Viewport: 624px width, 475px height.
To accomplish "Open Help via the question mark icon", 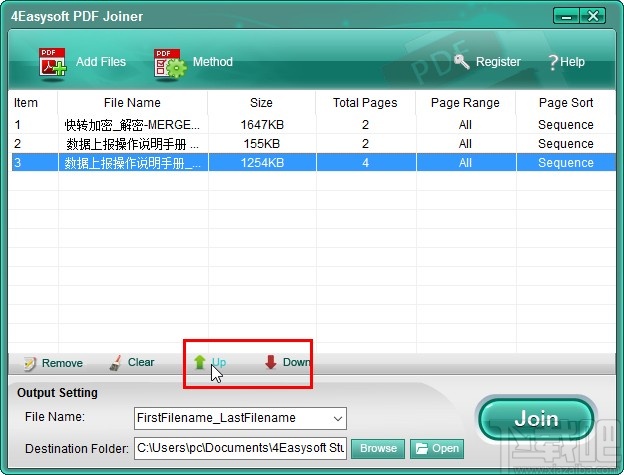I will (x=553, y=62).
